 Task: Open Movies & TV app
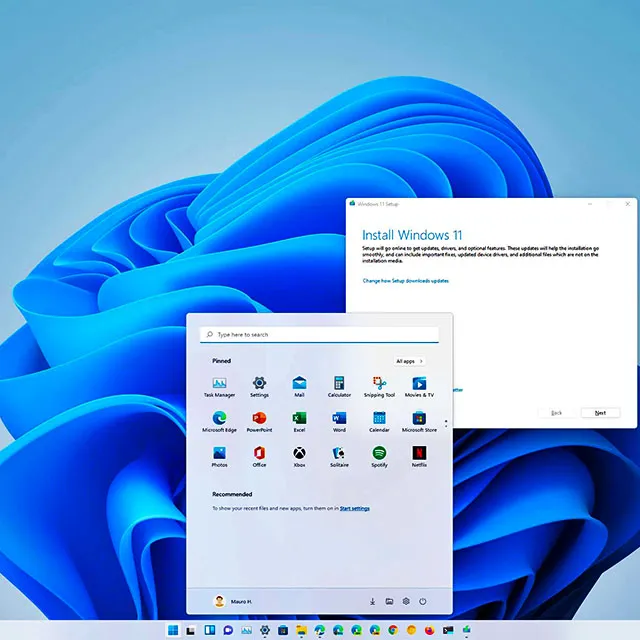tap(419, 387)
